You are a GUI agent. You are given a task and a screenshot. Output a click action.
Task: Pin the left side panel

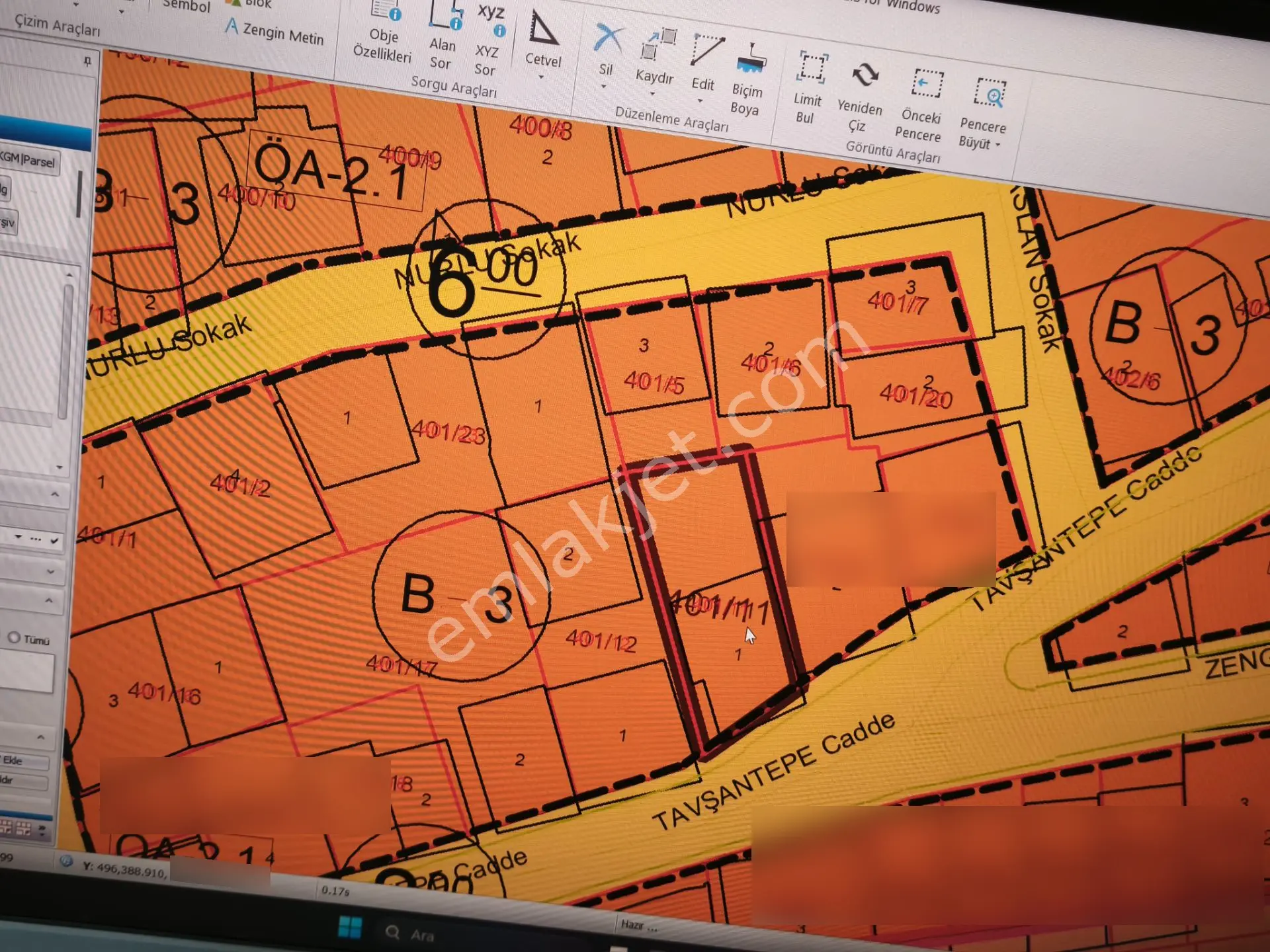tap(87, 61)
